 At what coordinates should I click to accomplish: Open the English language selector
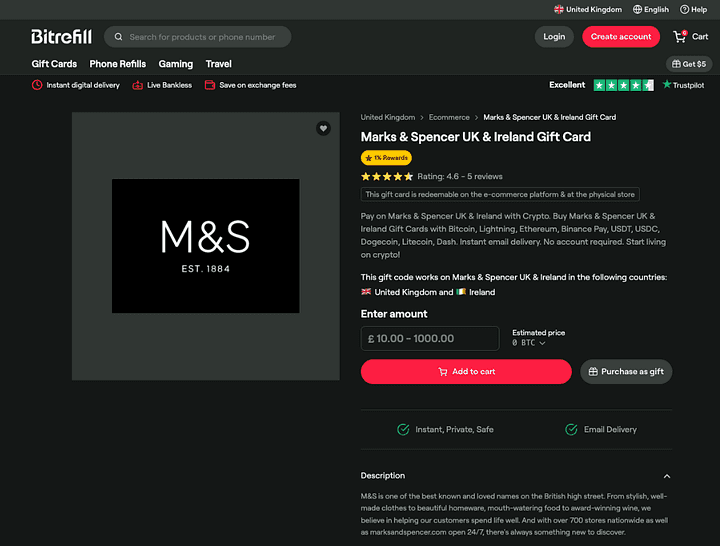[651, 10]
